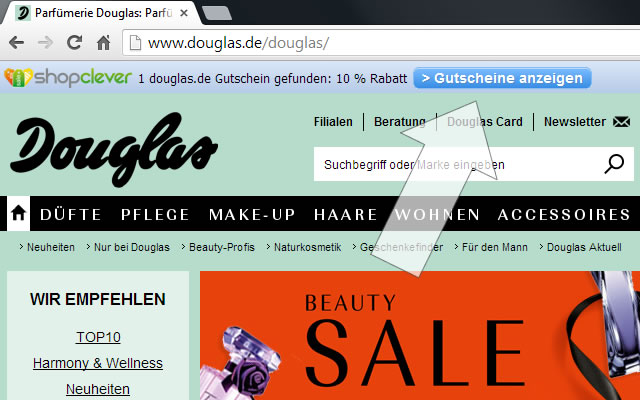Screen dimensions: 640x400
Task: Click the magnifying glass search icon
Action: point(614,164)
